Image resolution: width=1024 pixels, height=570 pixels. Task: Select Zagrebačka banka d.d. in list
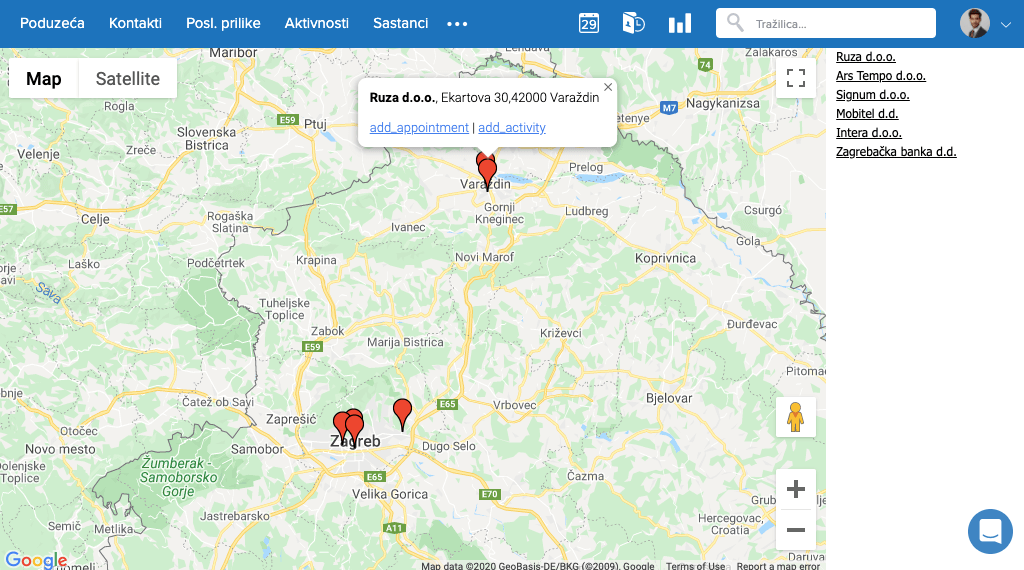tap(896, 151)
